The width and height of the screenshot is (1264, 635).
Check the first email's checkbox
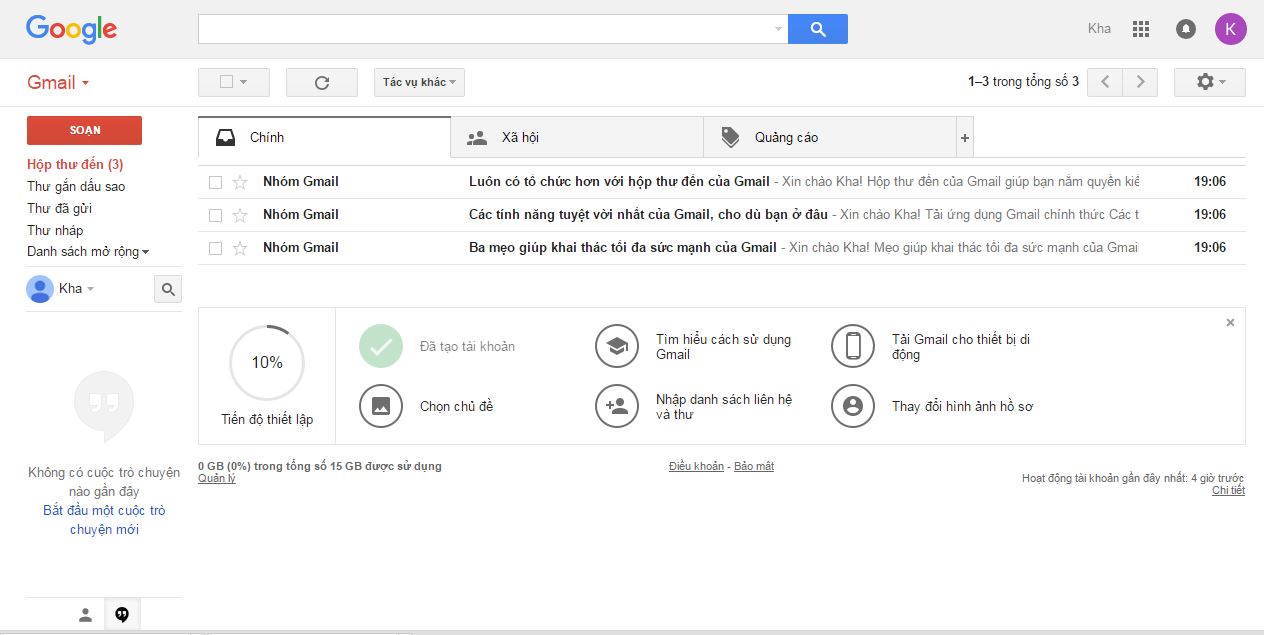(x=215, y=181)
